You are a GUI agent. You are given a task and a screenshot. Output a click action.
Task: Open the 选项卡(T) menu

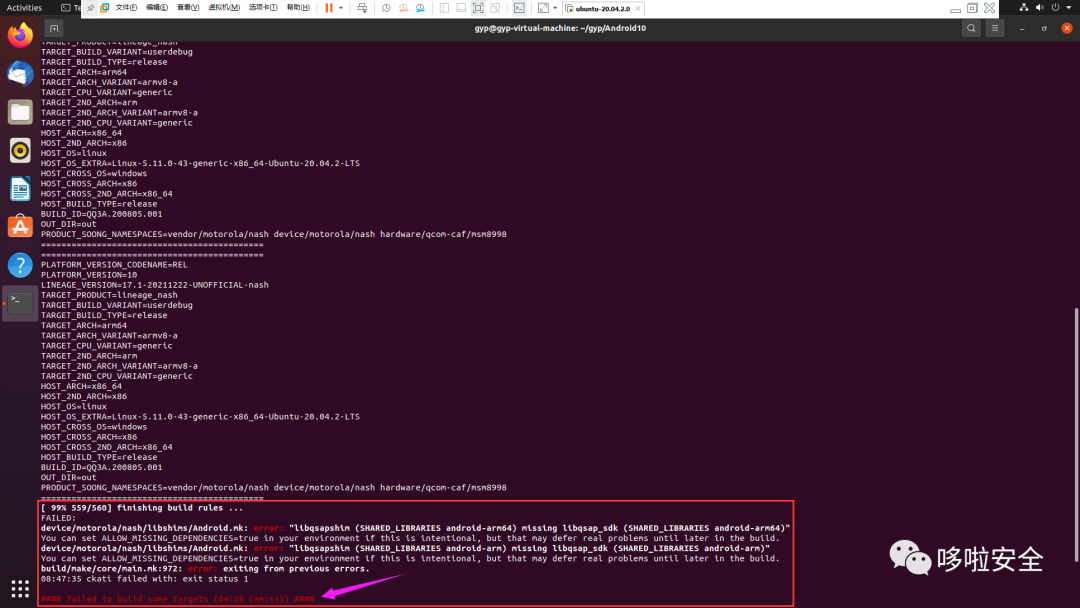(263, 8)
